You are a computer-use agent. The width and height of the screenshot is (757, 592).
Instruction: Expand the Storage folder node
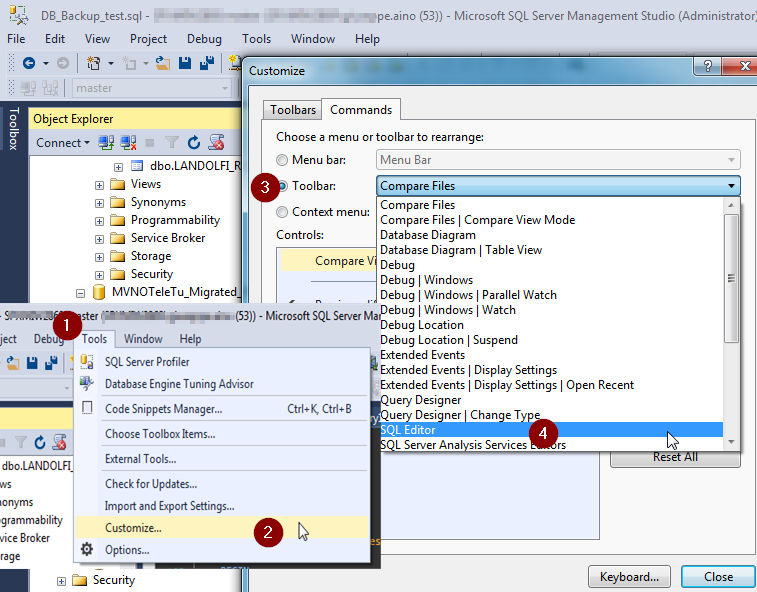pos(99,257)
